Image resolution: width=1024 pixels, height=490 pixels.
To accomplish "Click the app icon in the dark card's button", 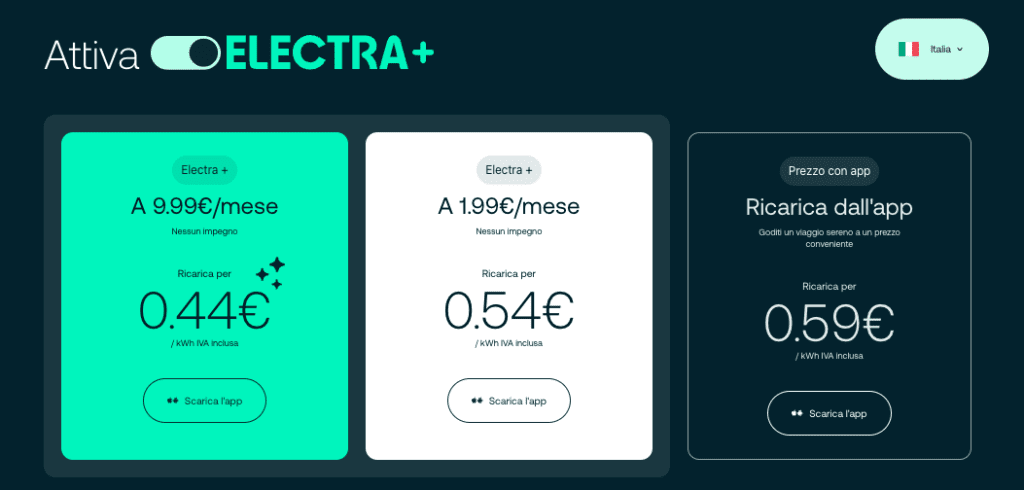I will pyautogui.click(x=797, y=413).
